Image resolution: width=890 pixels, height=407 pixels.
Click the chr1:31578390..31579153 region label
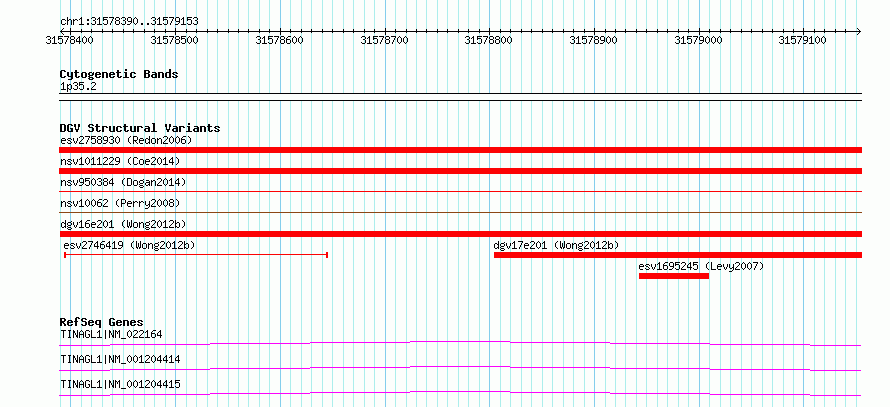tap(129, 22)
